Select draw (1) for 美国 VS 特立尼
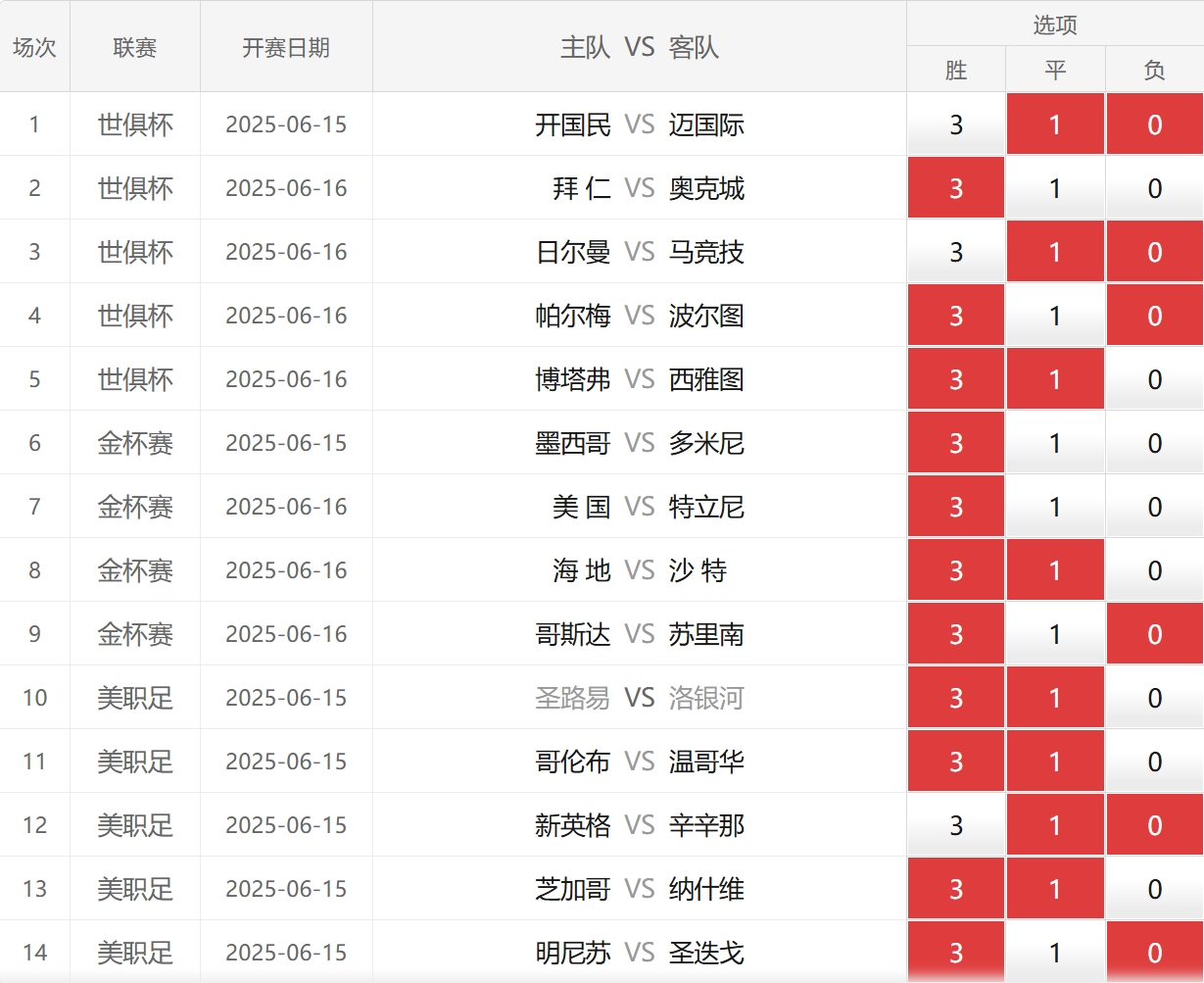The height and width of the screenshot is (983, 1204). 1055,507
